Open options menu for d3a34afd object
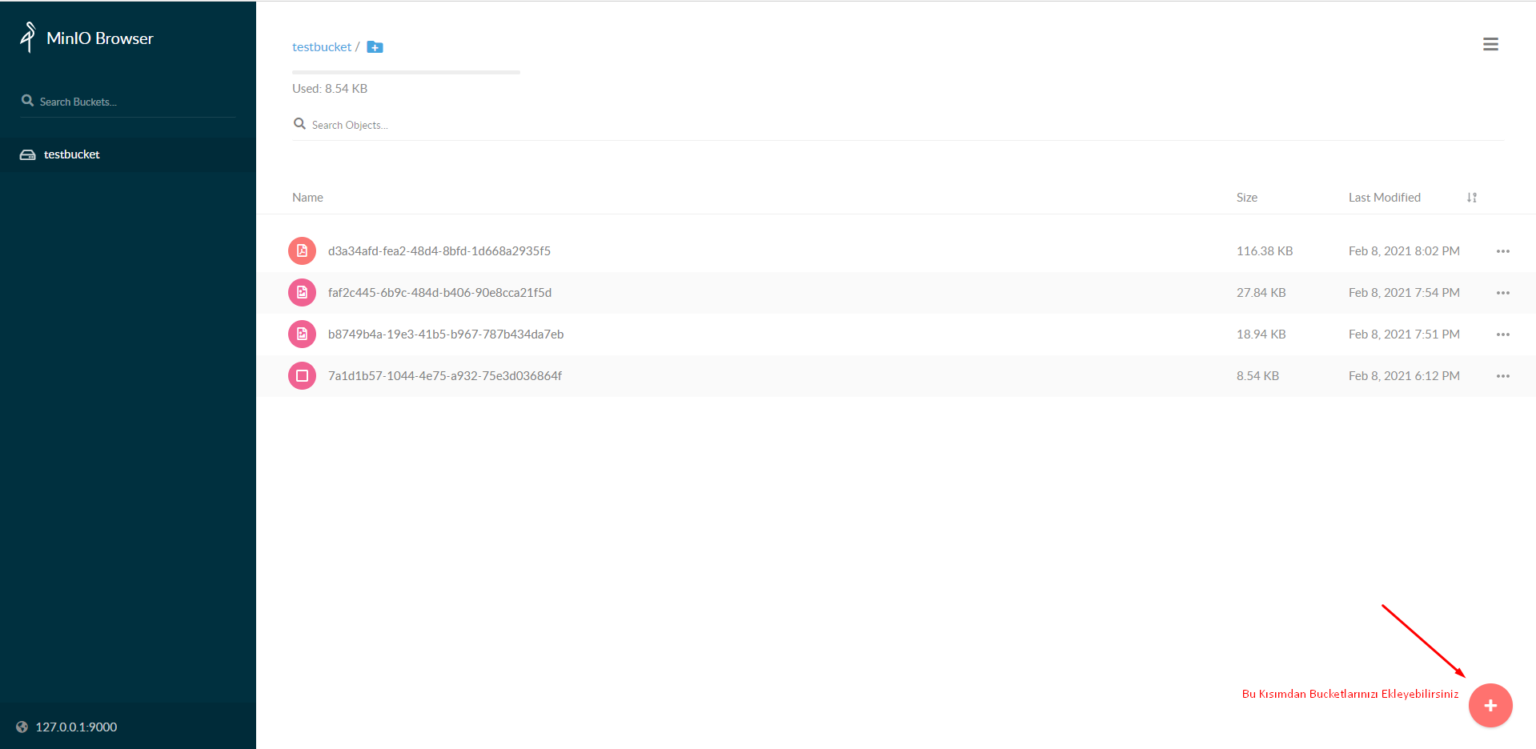Viewport: 1536px width, 749px height. coord(1502,251)
